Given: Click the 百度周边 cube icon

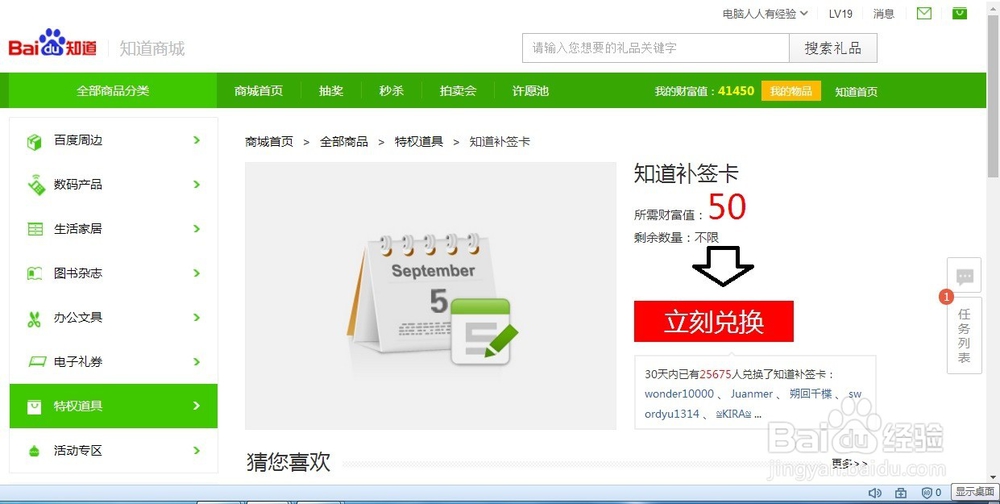Looking at the screenshot, I should tap(34, 141).
